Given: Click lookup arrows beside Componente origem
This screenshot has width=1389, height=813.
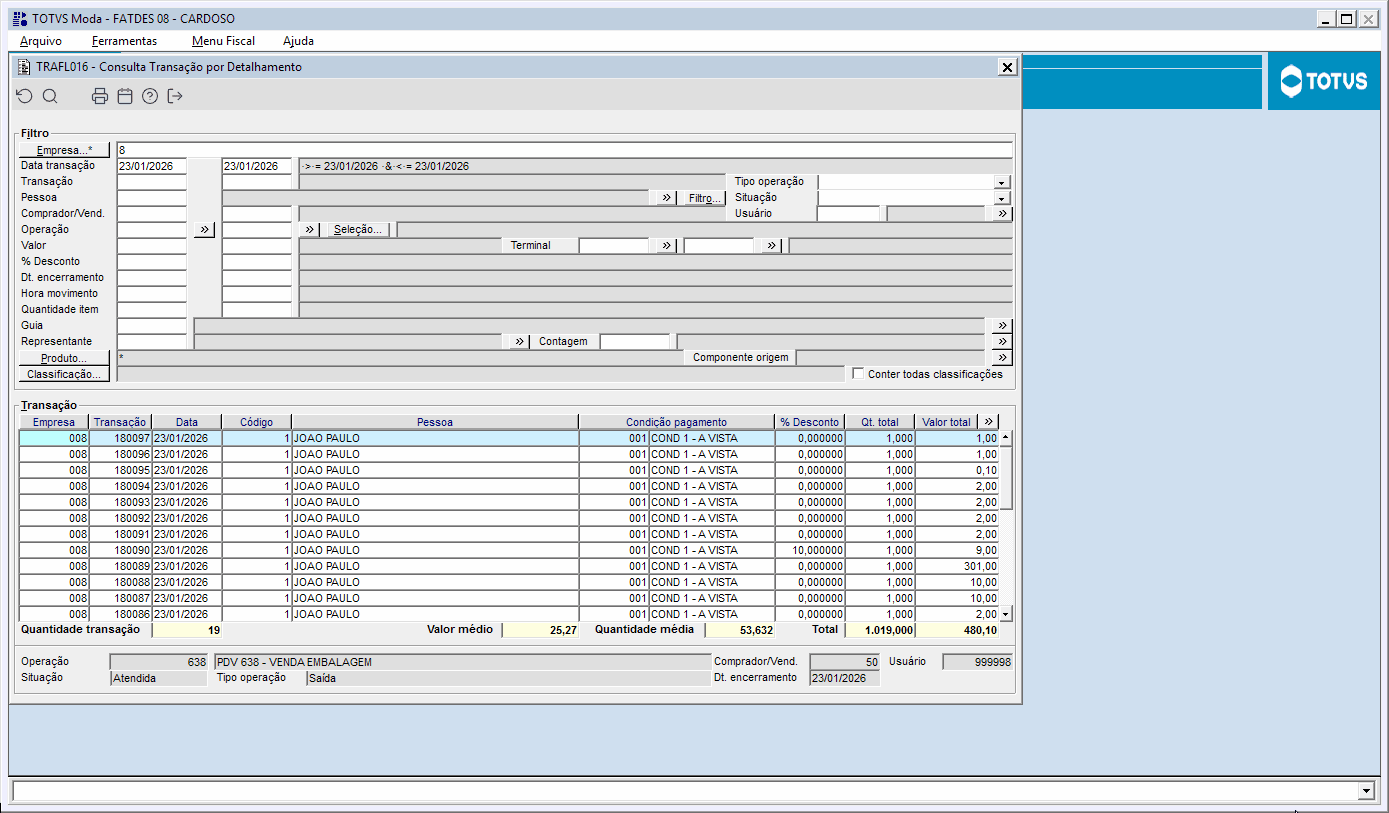Looking at the screenshot, I should click(x=1001, y=358).
